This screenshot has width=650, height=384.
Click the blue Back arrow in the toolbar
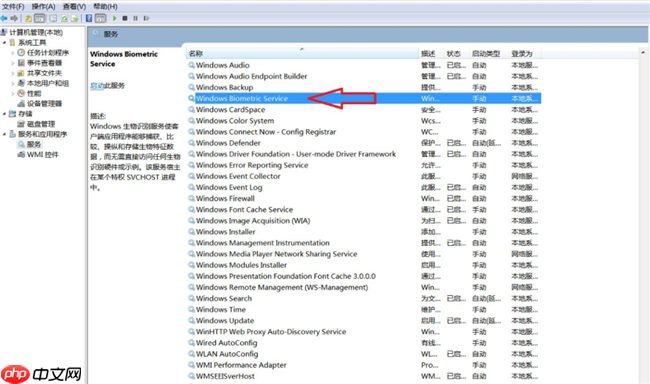click(4, 18)
